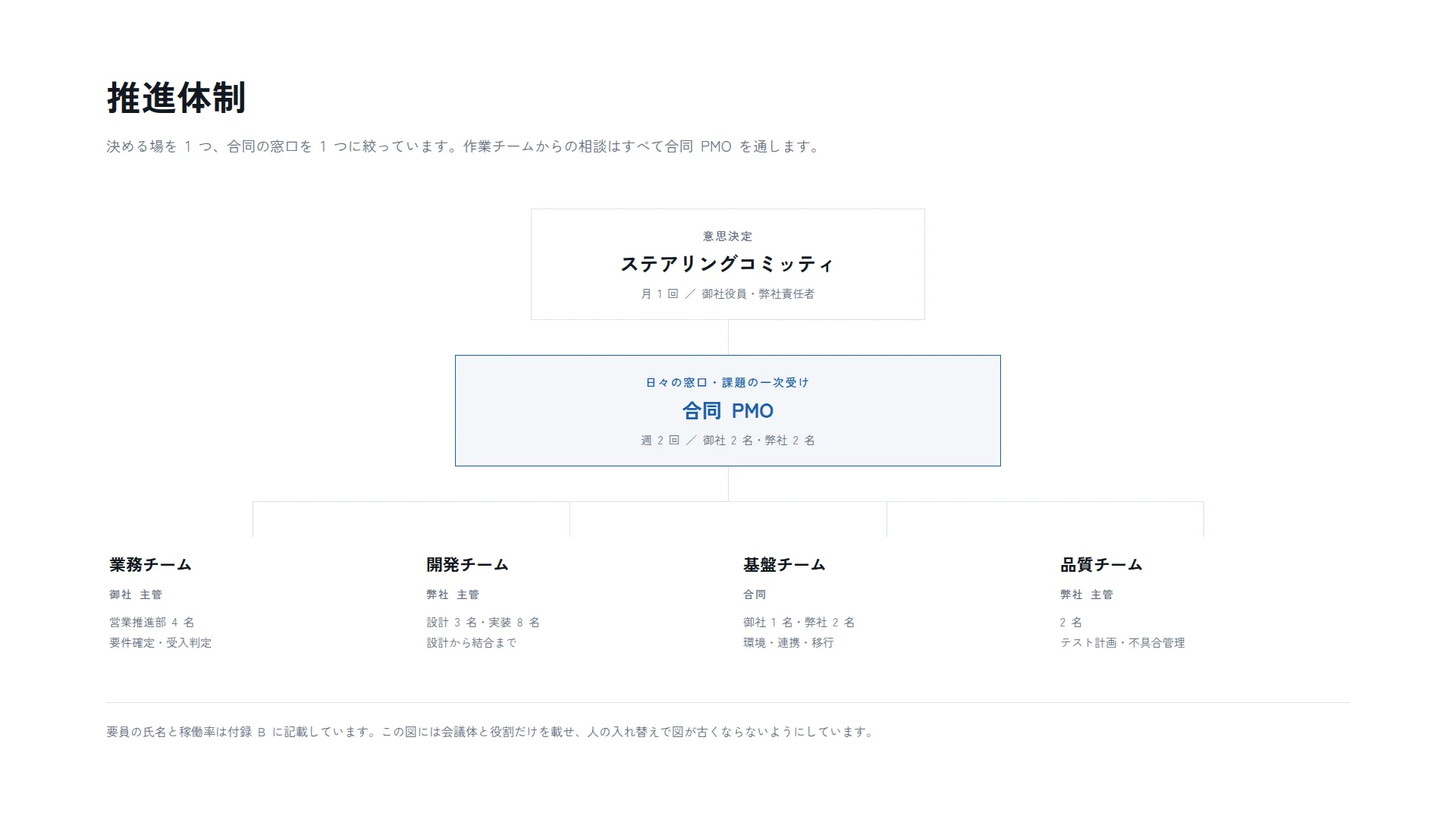
Task: Click the 環境・連携・移行 line
Action: 788,643
